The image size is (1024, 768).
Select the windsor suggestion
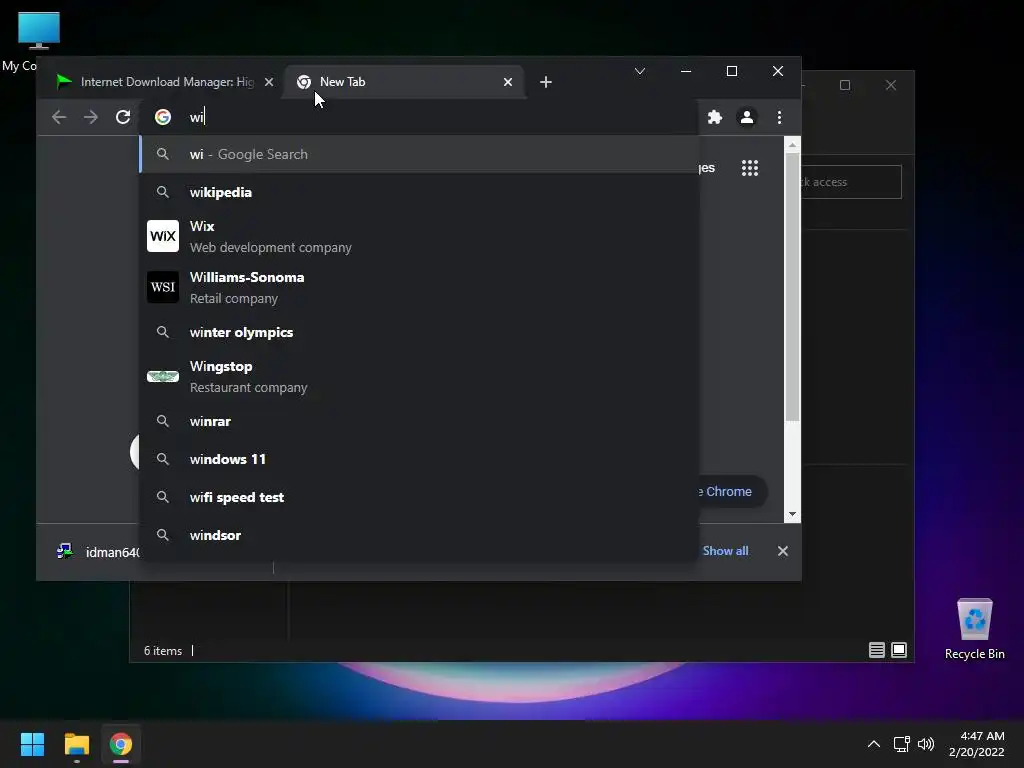point(419,535)
